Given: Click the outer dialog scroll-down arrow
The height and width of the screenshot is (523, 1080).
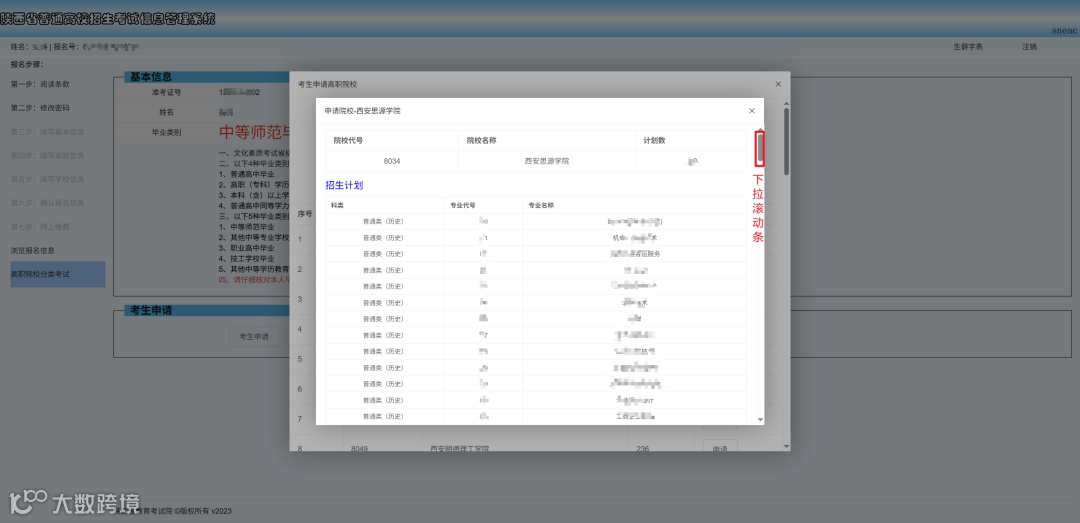Looking at the screenshot, I should pyautogui.click(x=787, y=447).
